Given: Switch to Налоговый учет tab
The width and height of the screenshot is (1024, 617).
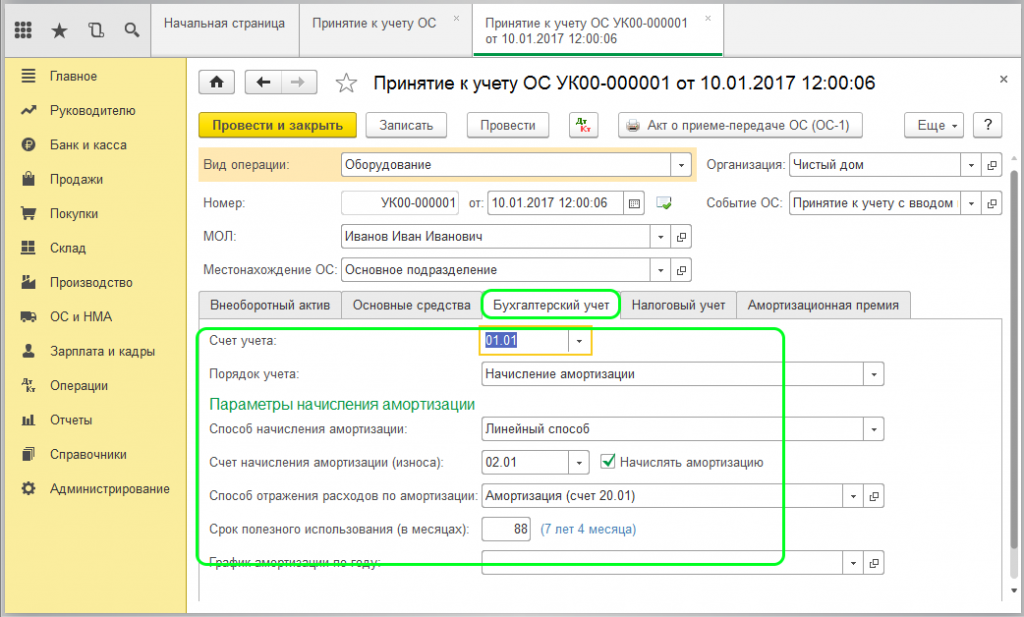Looking at the screenshot, I should pyautogui.click(x=678, y=305).
